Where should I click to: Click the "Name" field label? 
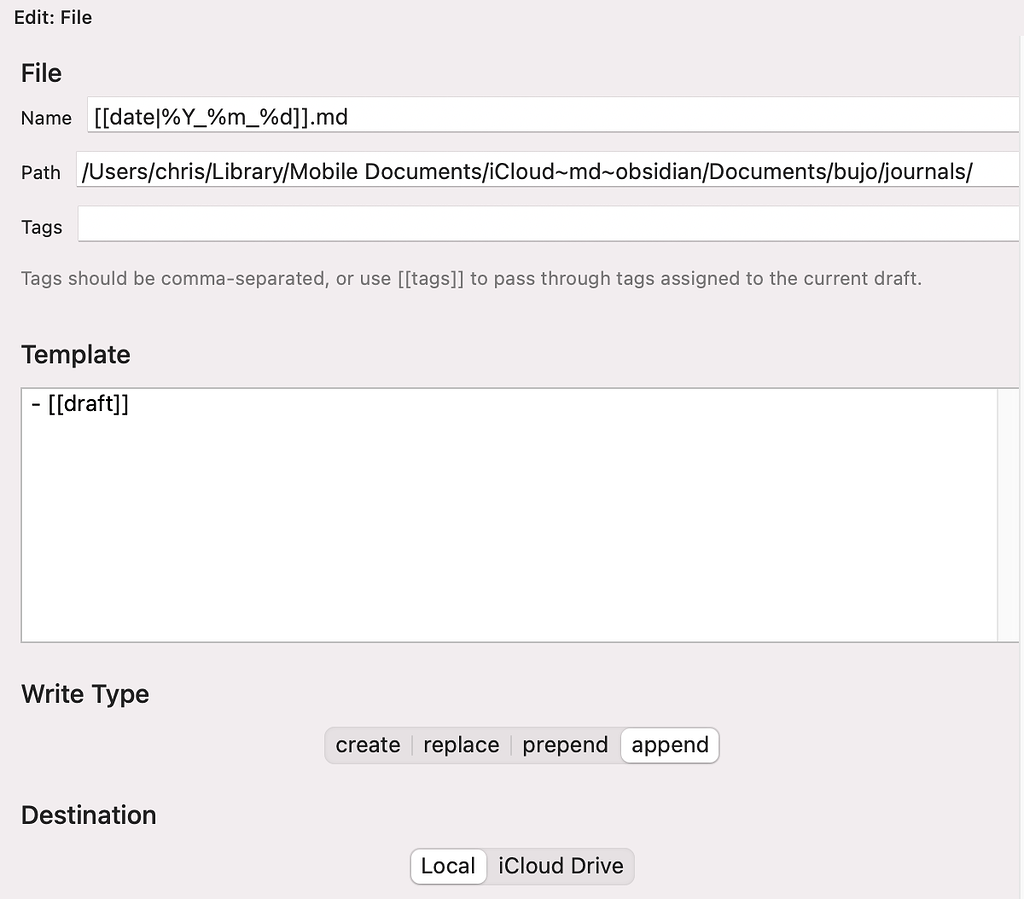tap(46, 117)
